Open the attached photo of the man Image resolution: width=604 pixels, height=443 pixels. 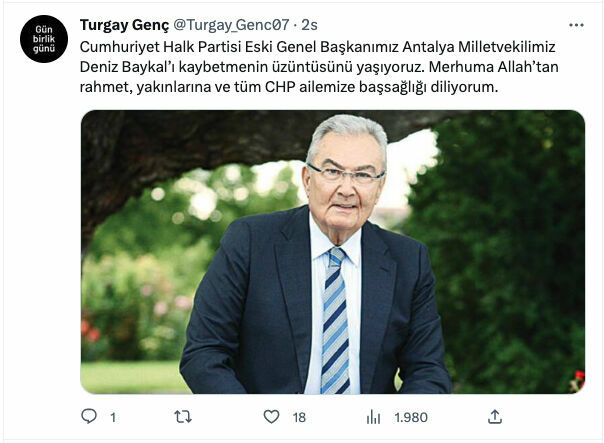pos(333,252)
